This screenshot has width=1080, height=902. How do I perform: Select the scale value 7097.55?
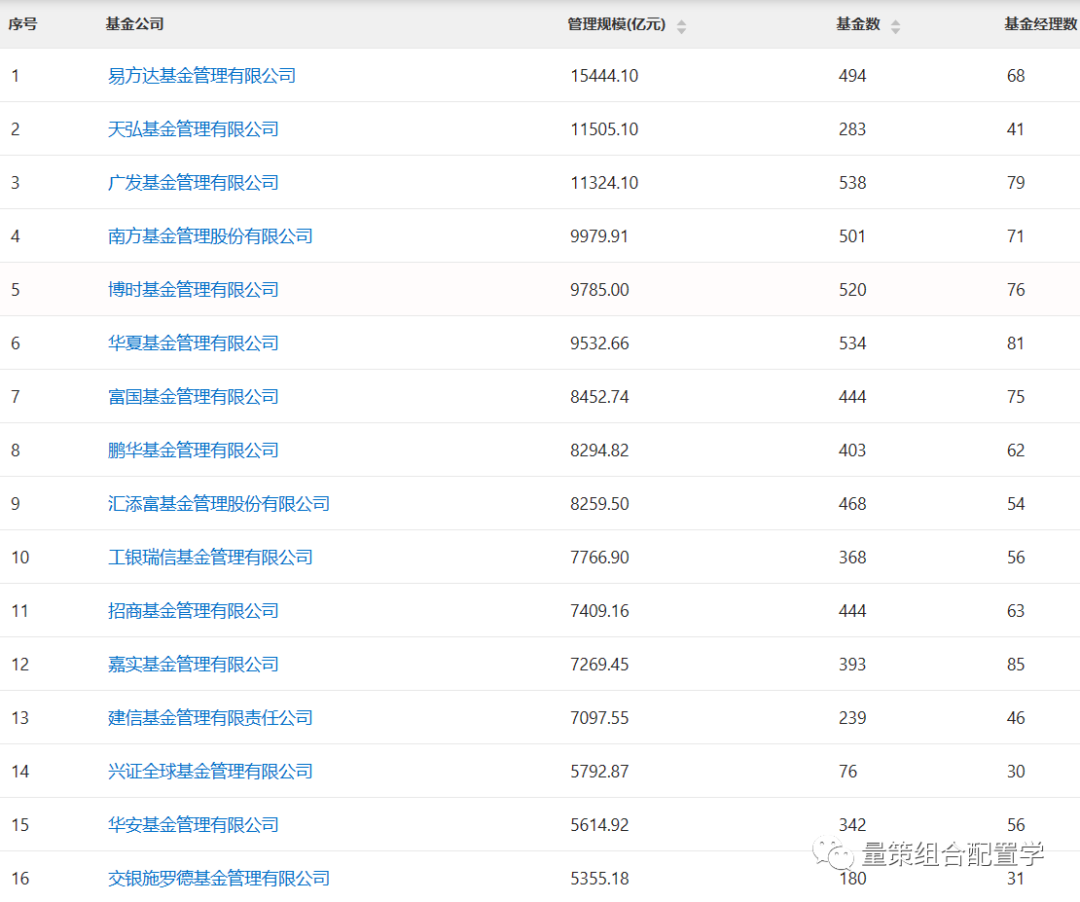coord(599,718)
